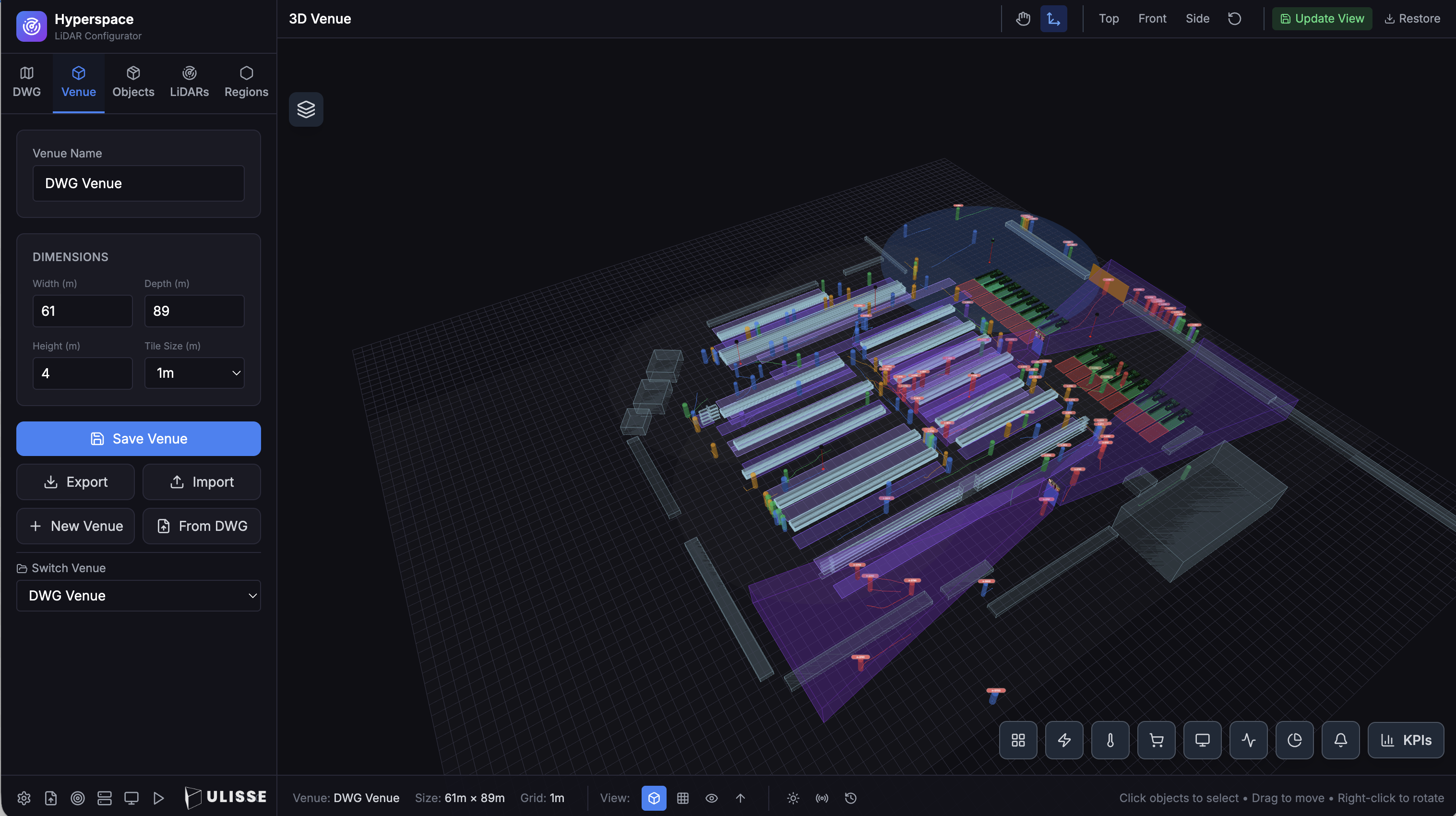Select the LiDARs panel icon

(190, 82)
